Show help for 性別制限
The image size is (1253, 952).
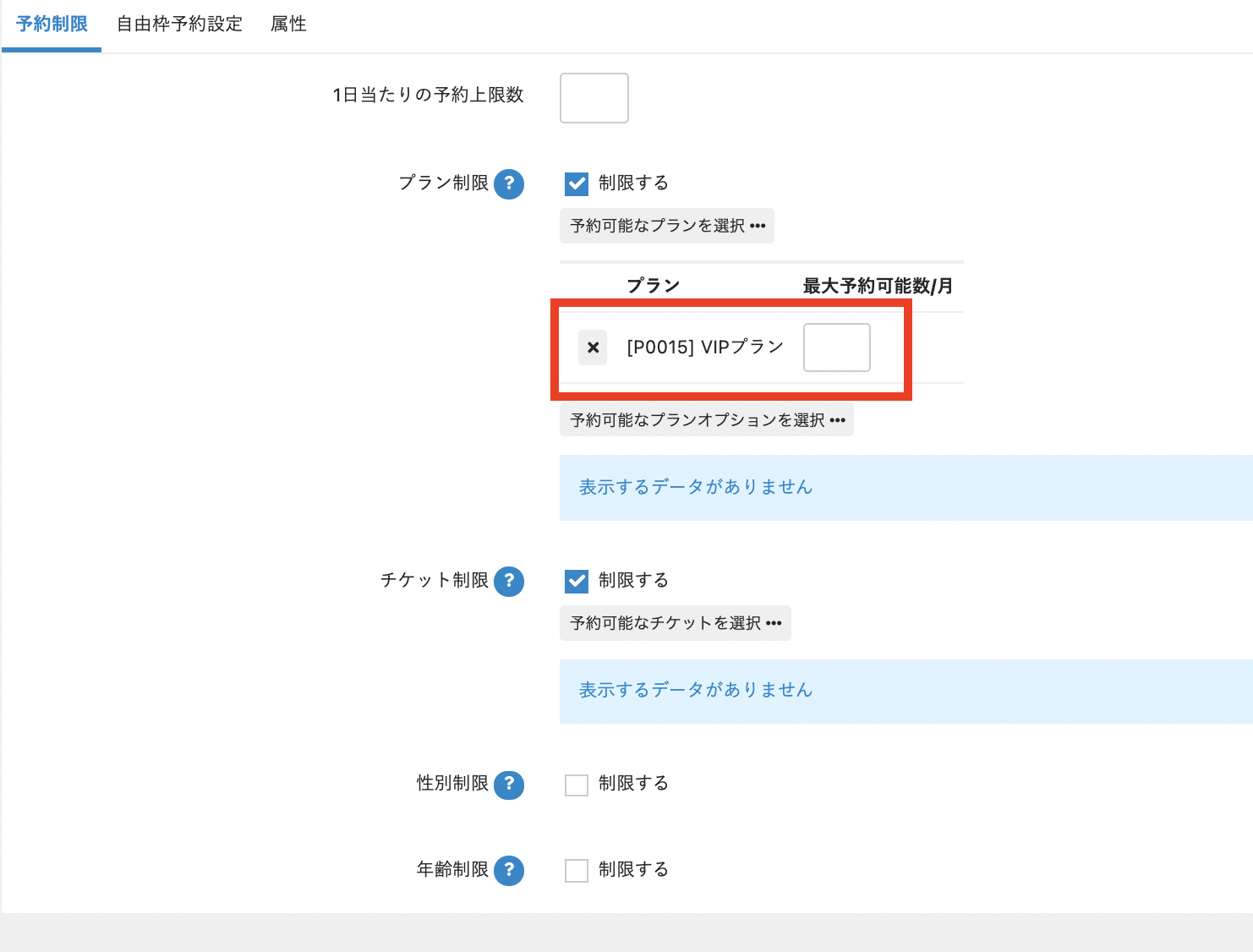pos(509,784)
